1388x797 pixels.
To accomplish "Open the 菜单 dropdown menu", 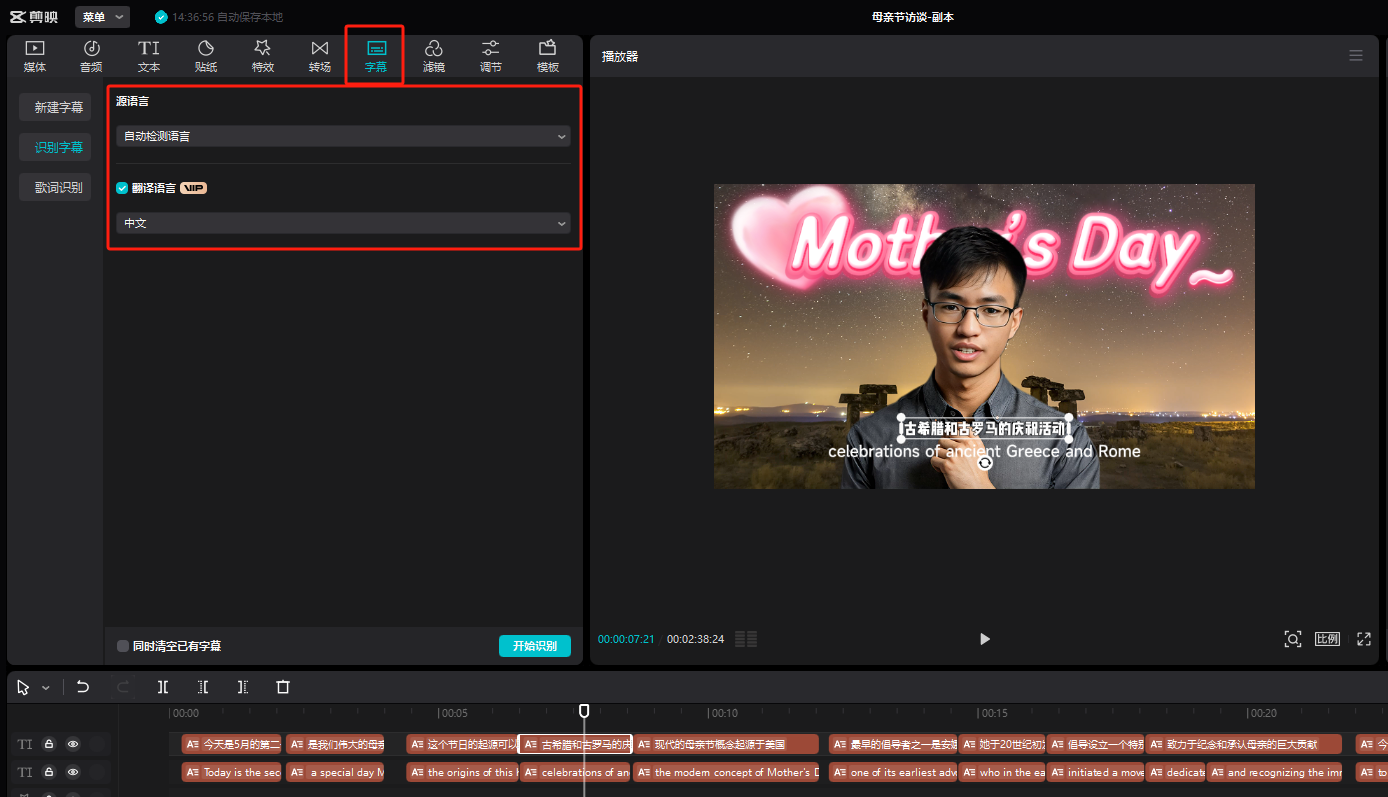I will (102, 17).
